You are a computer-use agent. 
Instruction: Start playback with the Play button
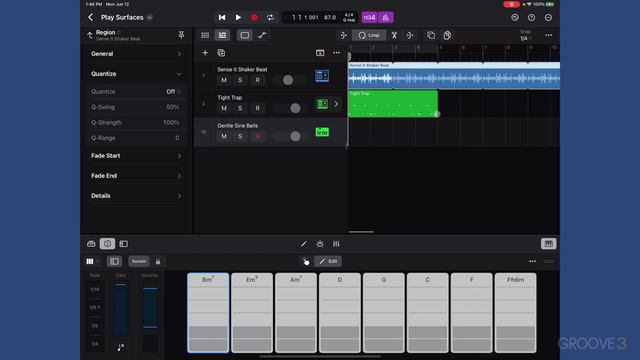(238, 18)
